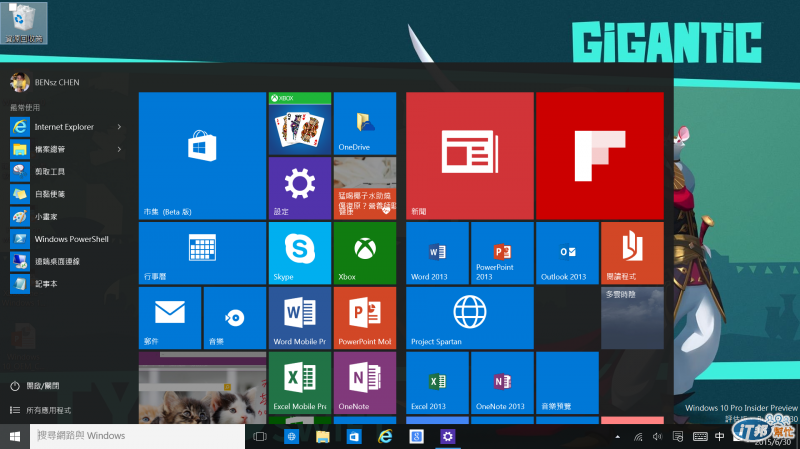Viewport: 800px width, 449px height.
Task: Click the Power button in Start menu
Action: 35,386
